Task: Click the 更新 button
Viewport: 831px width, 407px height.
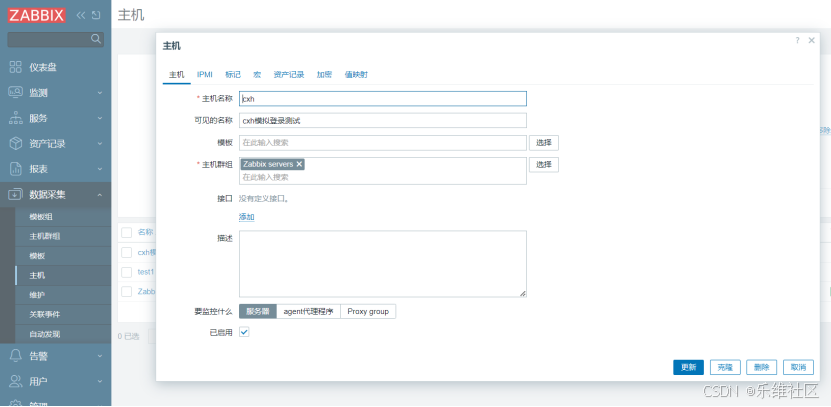Action: pyautogui.click(x=688, y=367)
